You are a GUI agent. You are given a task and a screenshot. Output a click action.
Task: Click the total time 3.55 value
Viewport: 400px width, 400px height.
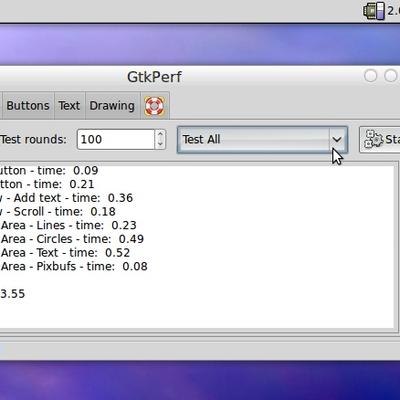coord(12,294)
